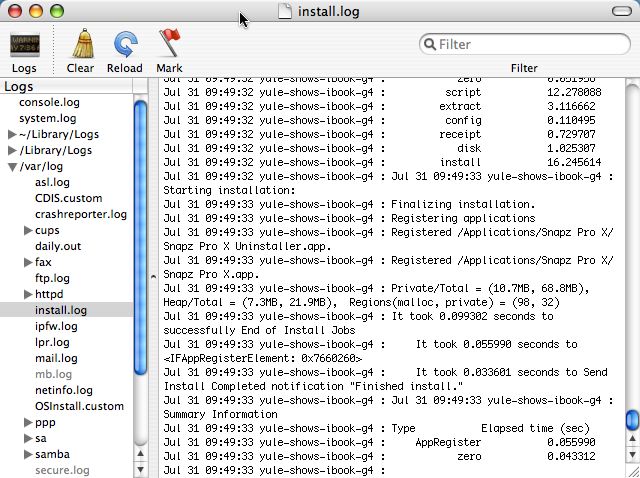
Task: Click the magnifier in the Filter field
Action: tap(429, 44)
